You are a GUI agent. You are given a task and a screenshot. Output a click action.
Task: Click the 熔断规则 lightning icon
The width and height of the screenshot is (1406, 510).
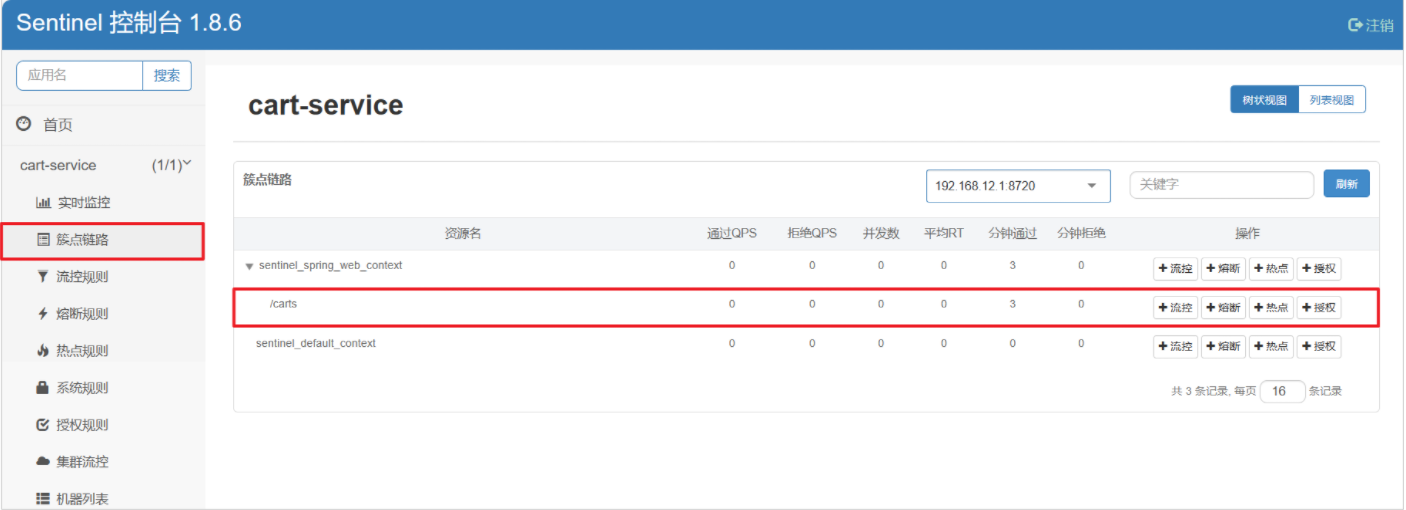click(43, 314)
